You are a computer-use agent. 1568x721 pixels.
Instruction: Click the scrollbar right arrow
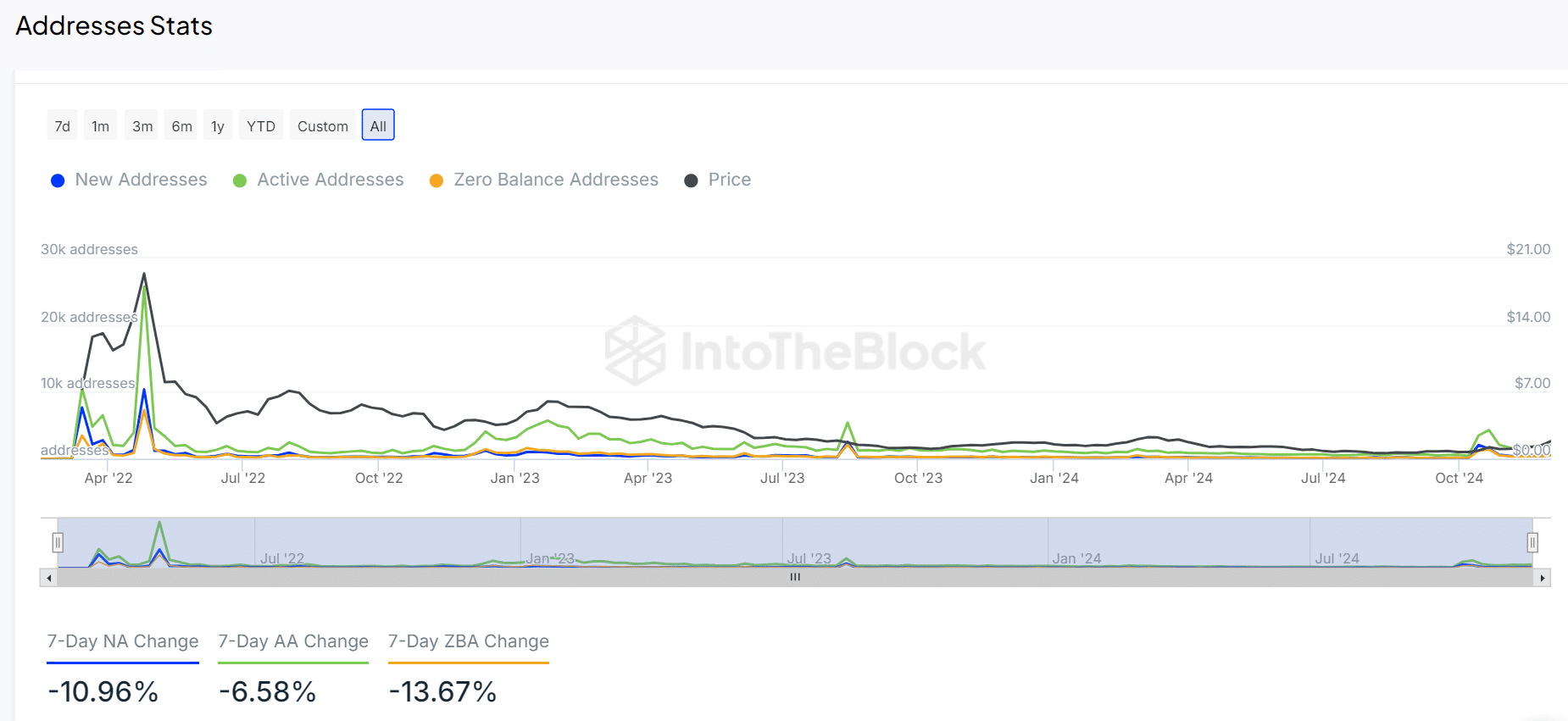pyautogui.click(x=1542, y=578)
